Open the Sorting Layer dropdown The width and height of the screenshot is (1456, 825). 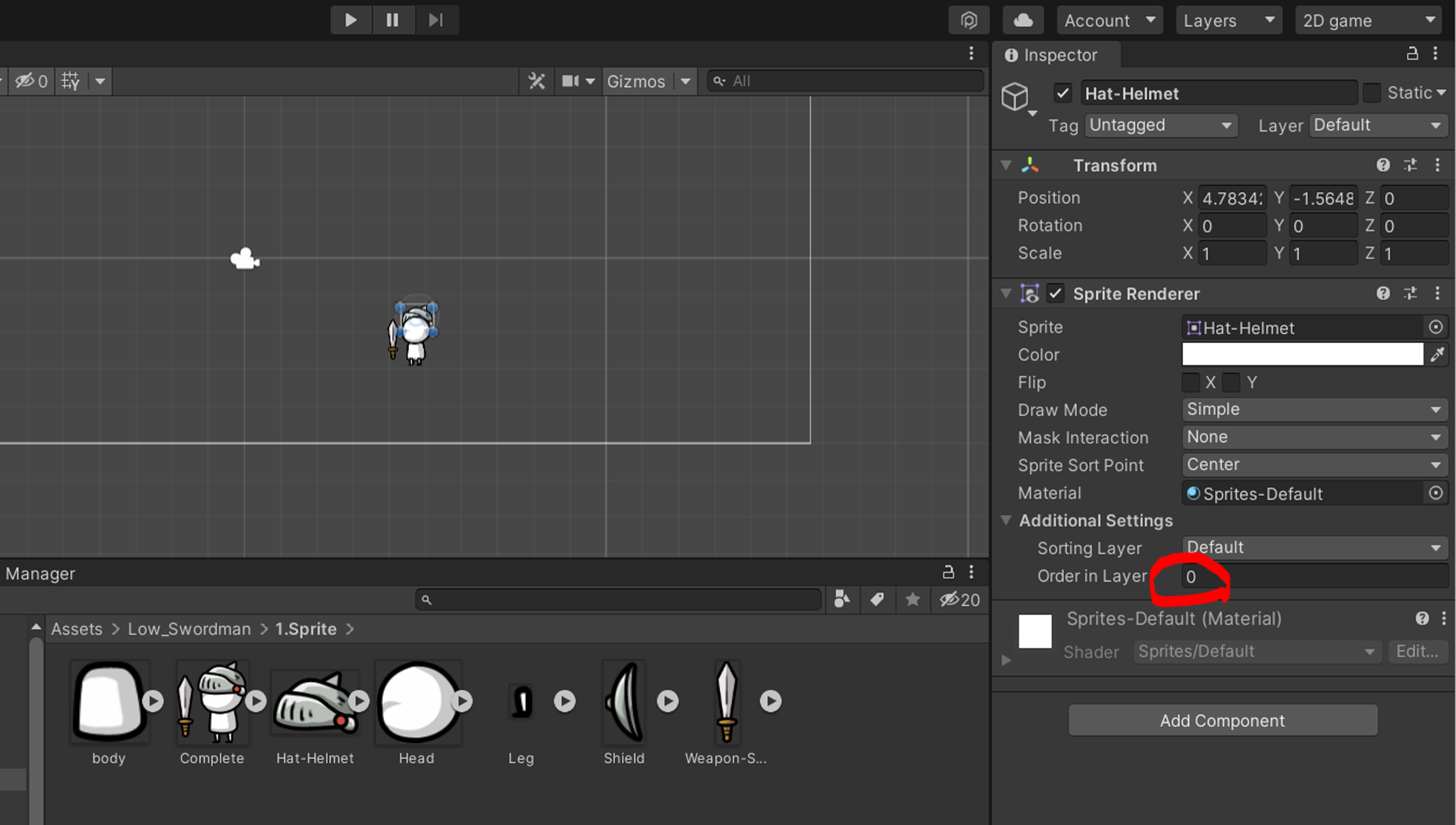pos(1314,547)
